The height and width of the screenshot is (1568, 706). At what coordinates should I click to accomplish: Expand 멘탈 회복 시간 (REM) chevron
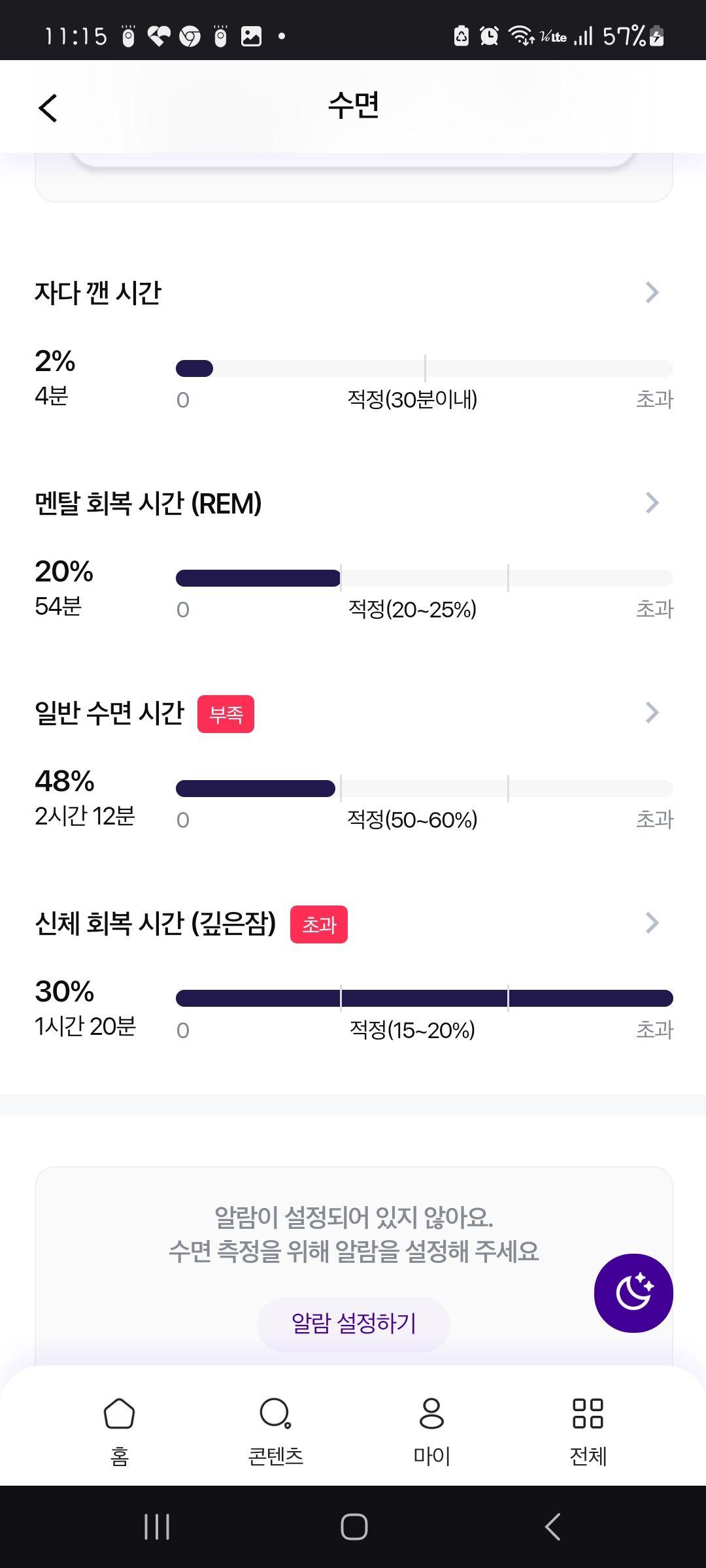coord(652,502)
